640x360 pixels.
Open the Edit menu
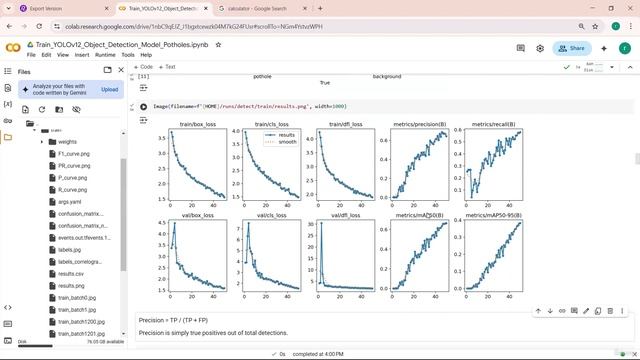pyautogui.click(x=46, y=55)
